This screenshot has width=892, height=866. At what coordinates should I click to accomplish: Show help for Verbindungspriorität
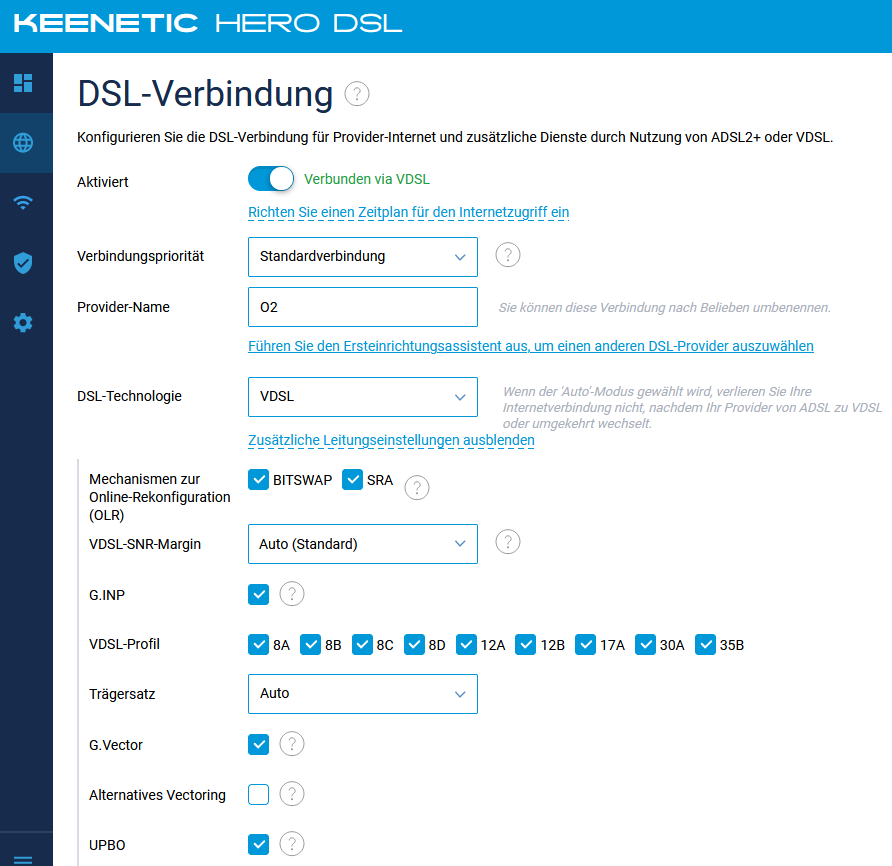pos(507,255)
